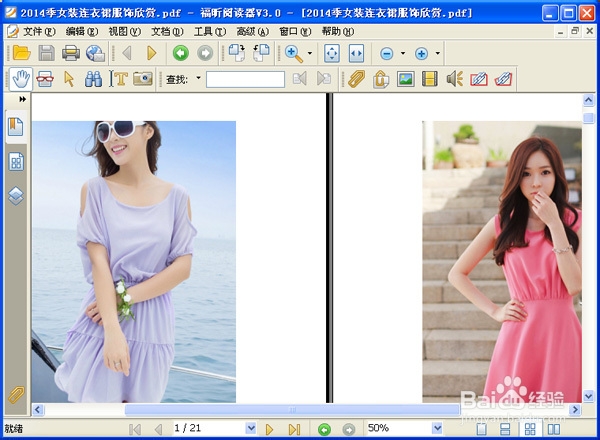Screen dimensions: 600x440
Task: Open the 50% zoom level dropdown
Action: [x=437, y=428]
